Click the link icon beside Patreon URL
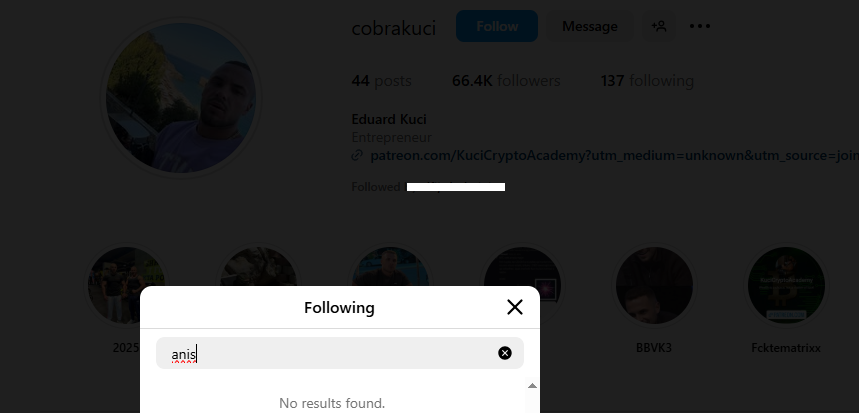The height and width of the screenshot is (413, 859). click(x=357, y=156)
